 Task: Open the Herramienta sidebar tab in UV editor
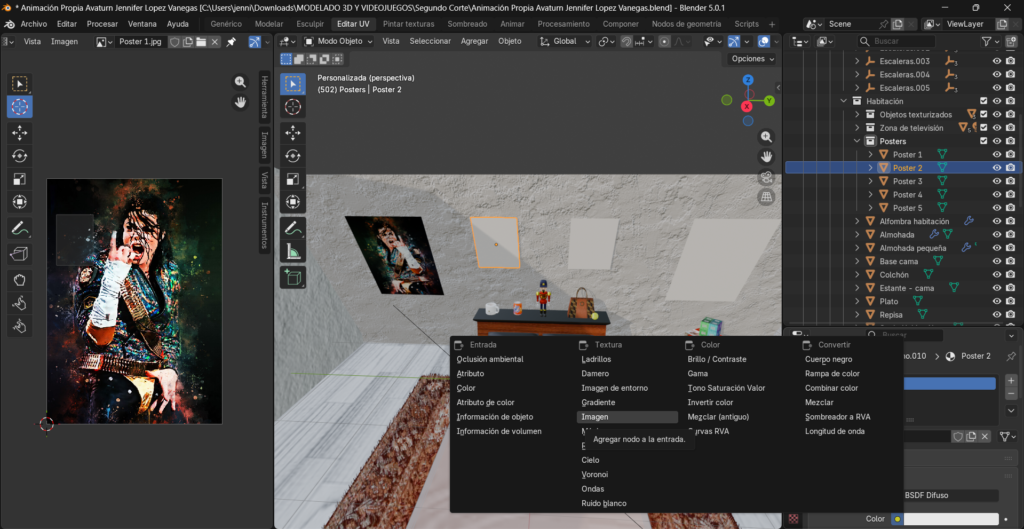pos(264,97)
